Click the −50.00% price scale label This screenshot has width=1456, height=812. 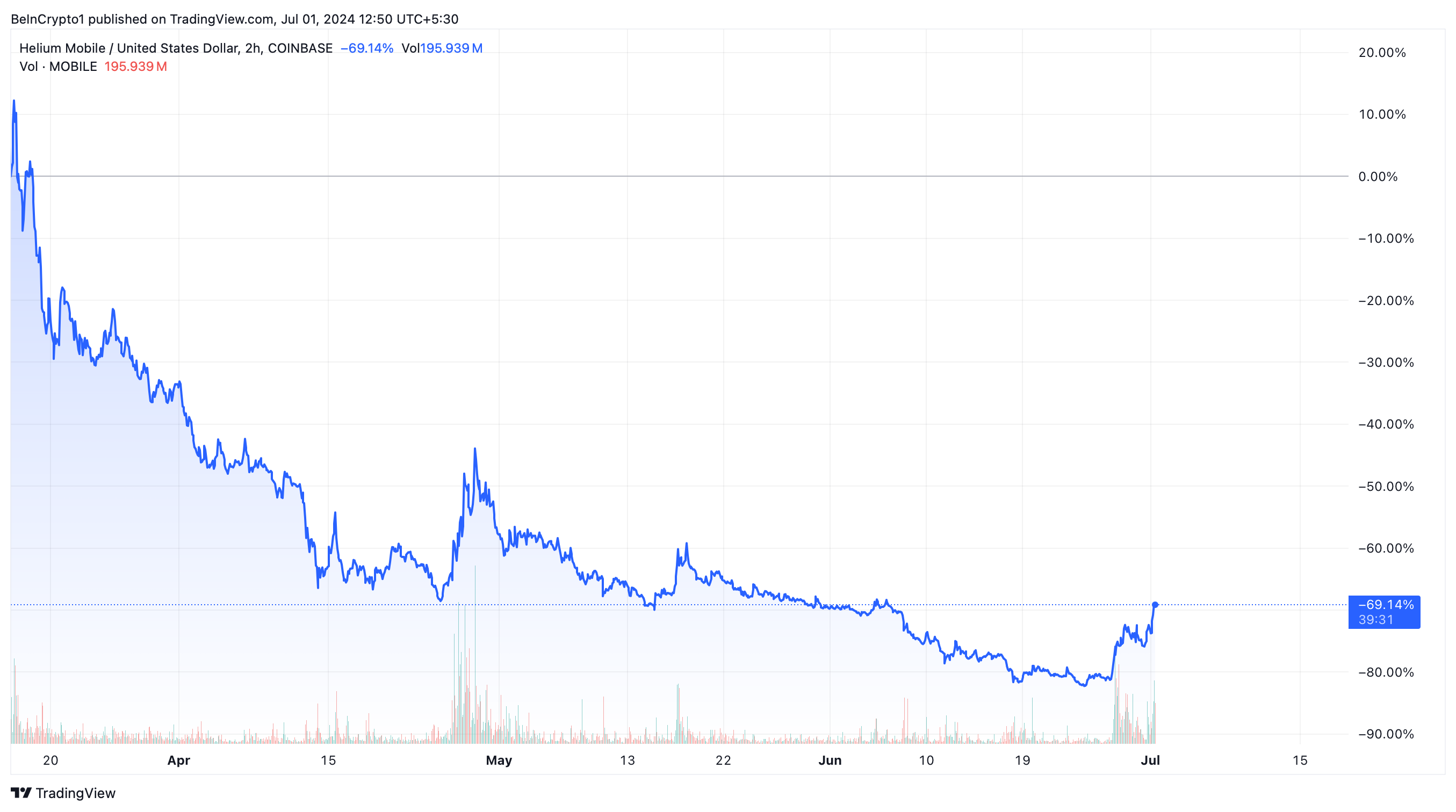1385,486
